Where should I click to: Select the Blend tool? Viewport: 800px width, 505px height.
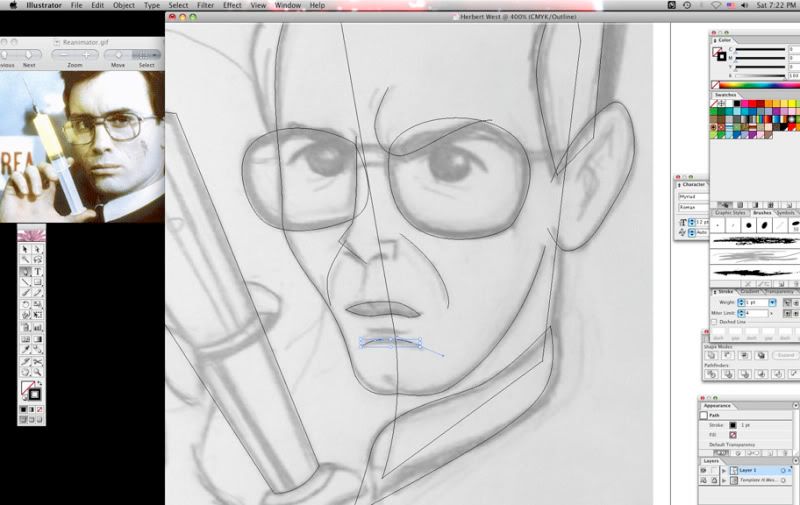[37, 350]
